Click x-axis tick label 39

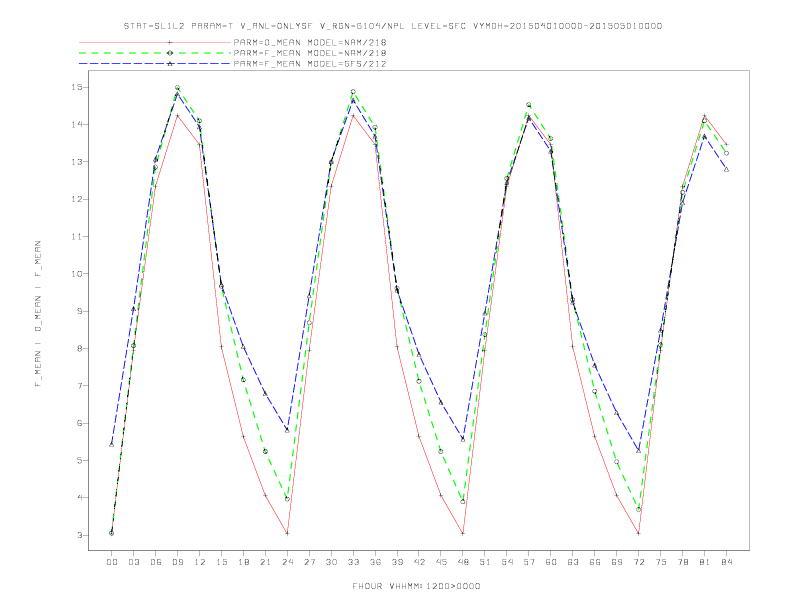coord(397,562)
